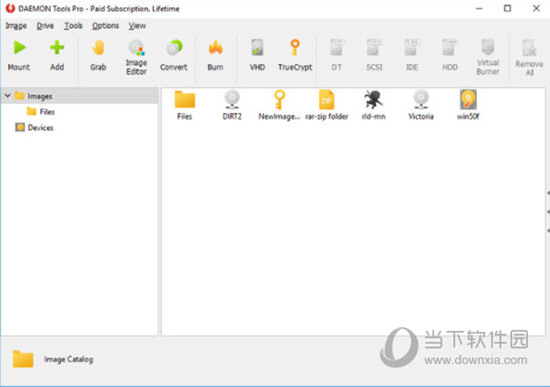
Task: Open the Image menu
Action: coord(16,26)
